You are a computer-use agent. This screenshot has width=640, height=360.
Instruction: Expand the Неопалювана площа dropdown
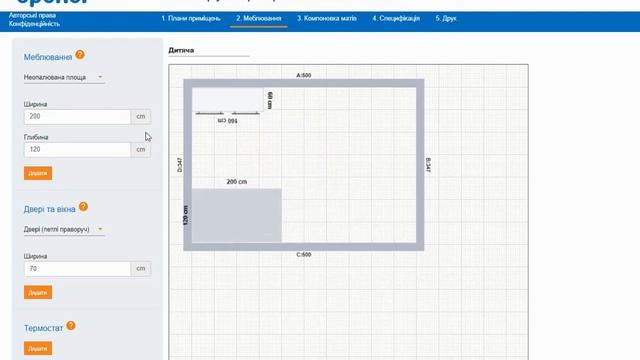[x=64, y=77]
